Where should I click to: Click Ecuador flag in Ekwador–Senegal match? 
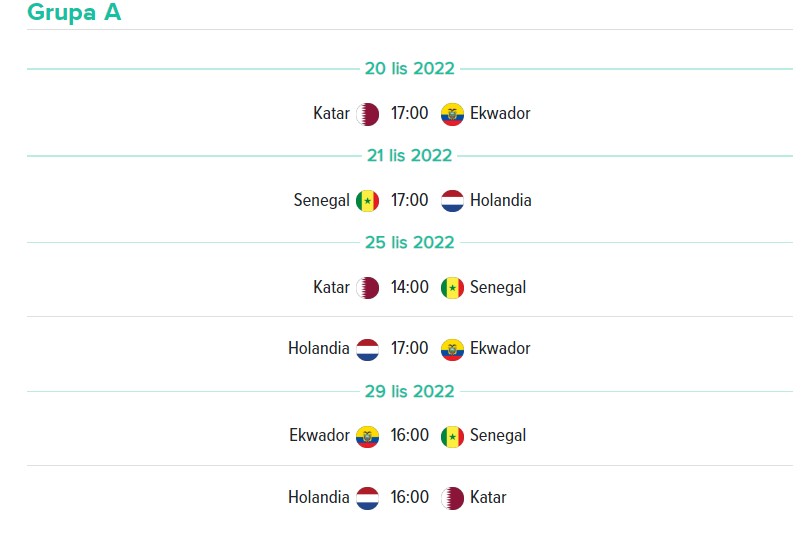[367, 437]
